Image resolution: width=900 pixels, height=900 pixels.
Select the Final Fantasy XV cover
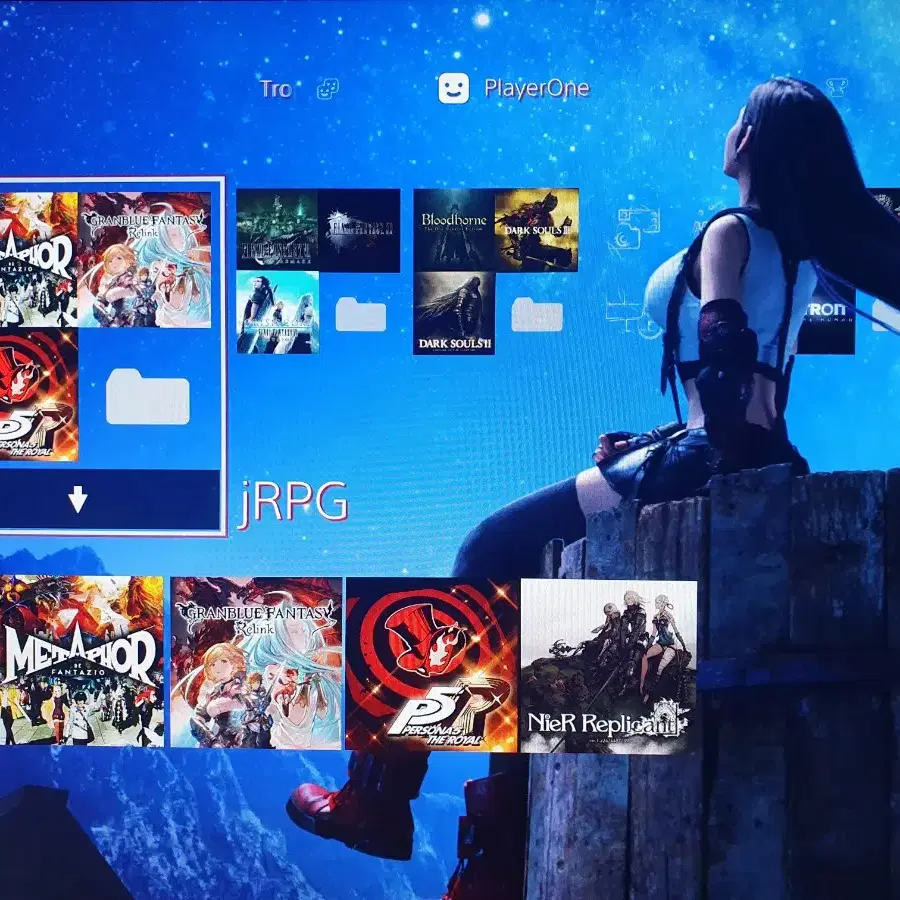tap(359, 230)
